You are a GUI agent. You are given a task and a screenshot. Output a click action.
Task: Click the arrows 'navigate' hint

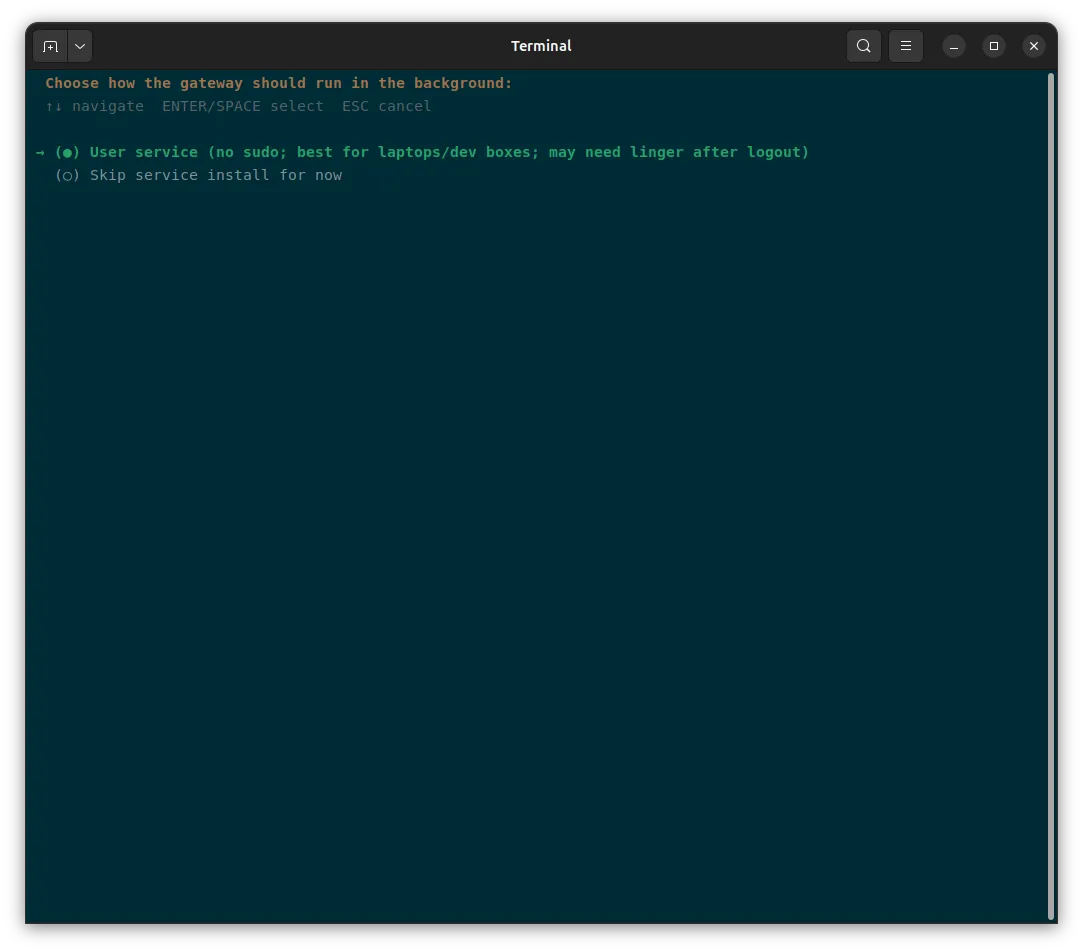click(95, 106)
